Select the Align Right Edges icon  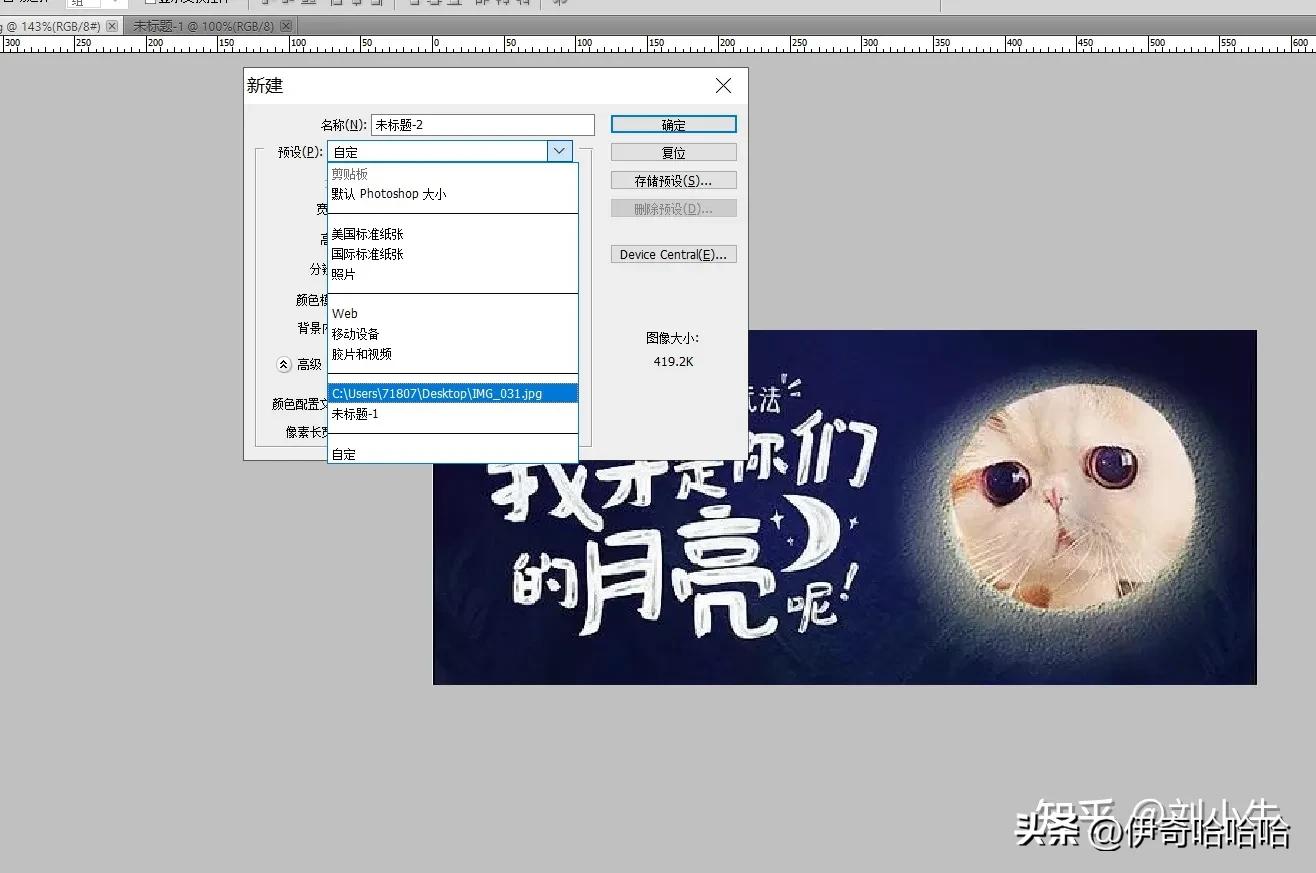point(377,3)
